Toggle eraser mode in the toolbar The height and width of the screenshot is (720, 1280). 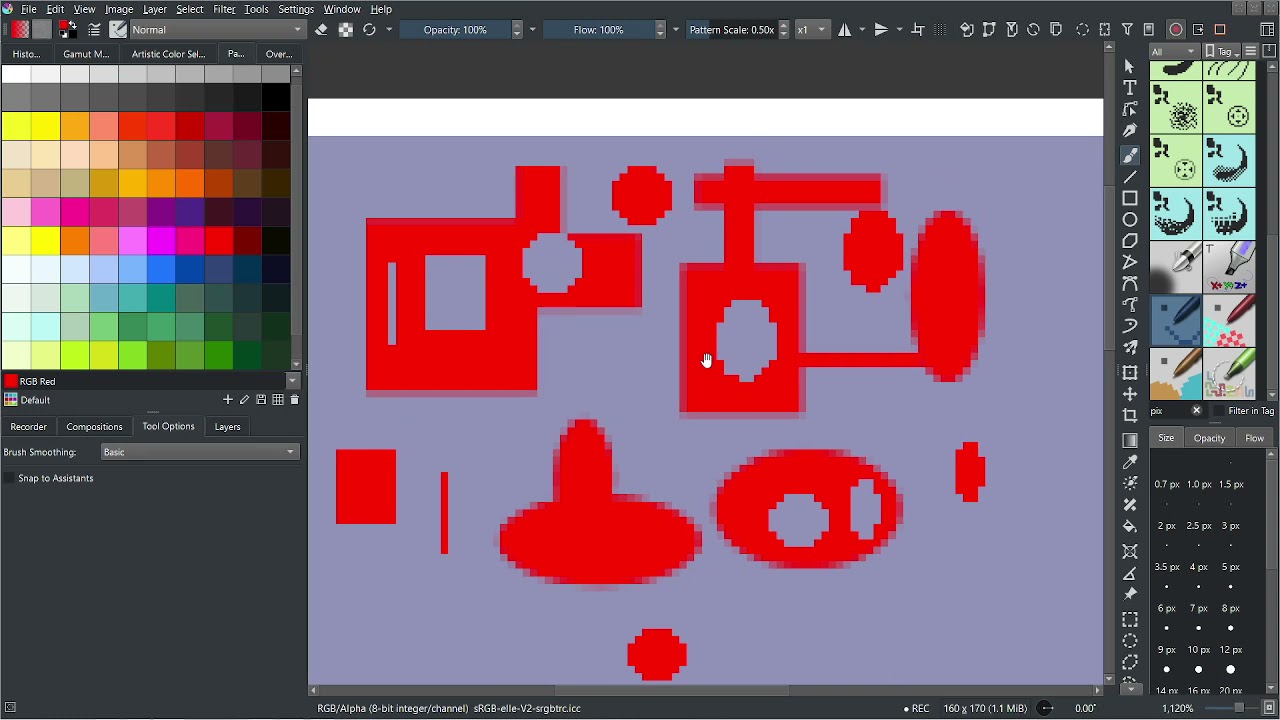pos(321,30)
